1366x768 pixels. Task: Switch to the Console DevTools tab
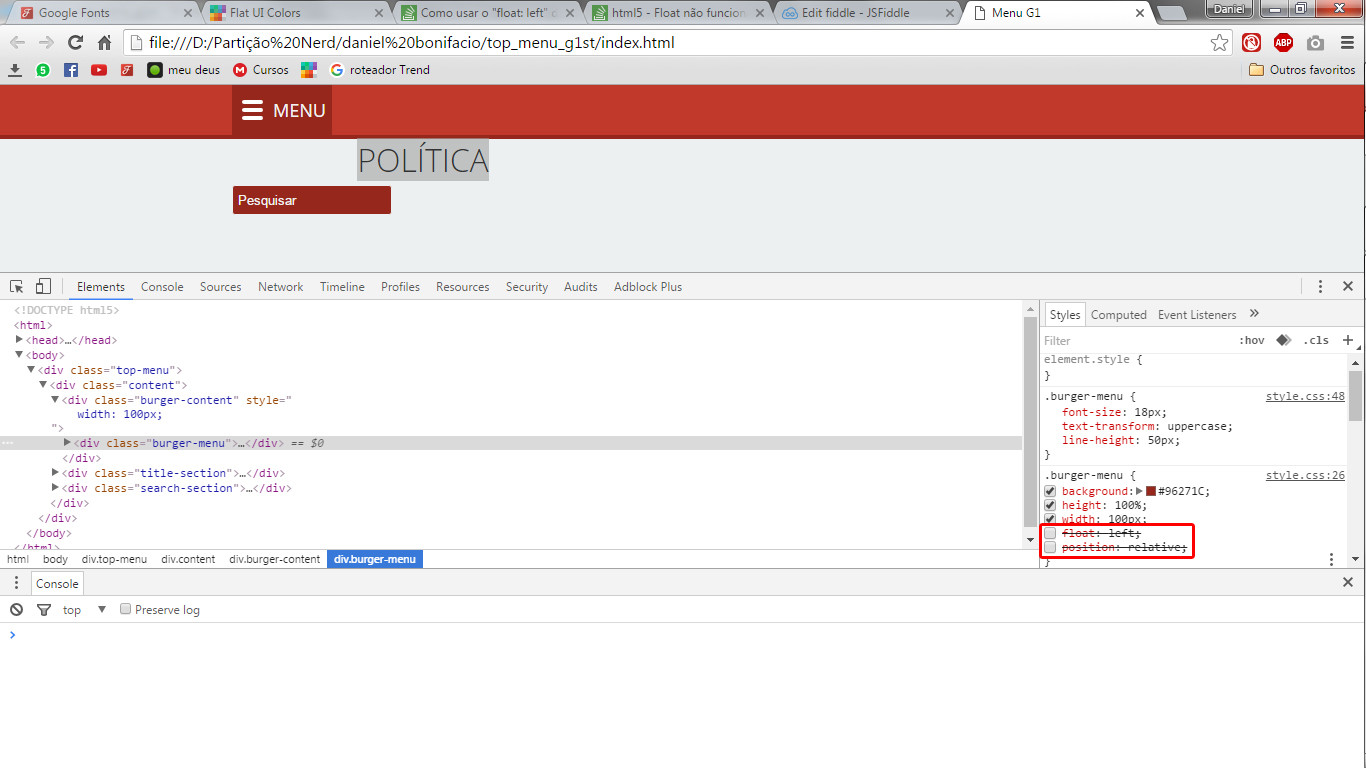coord(162,286)
